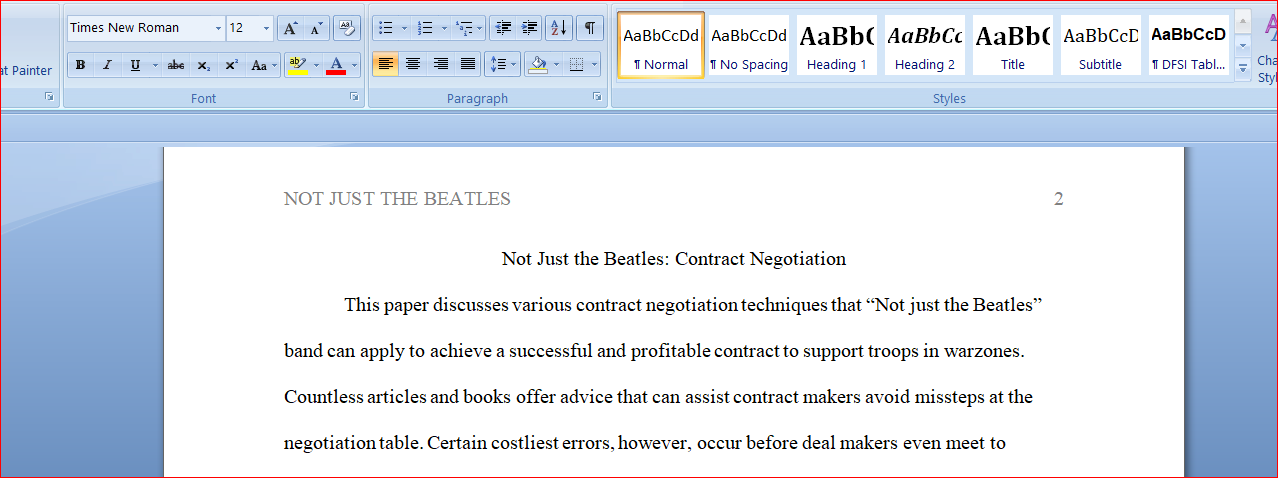
Task: Toggle superscript formatting
Action: 231,65
